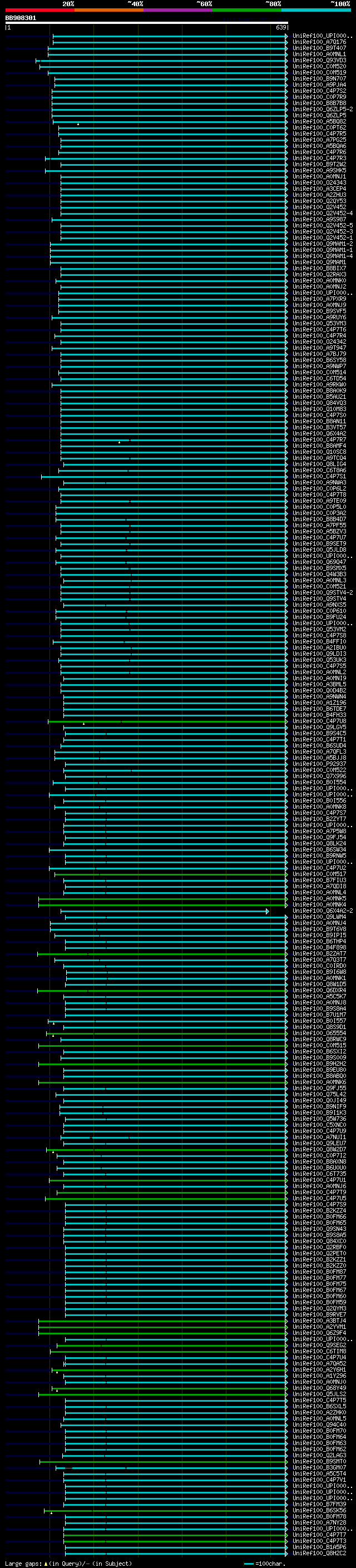356x1568 pixels.
Task: Click label UniRef100_C0M520
Action: click(319, 66)
